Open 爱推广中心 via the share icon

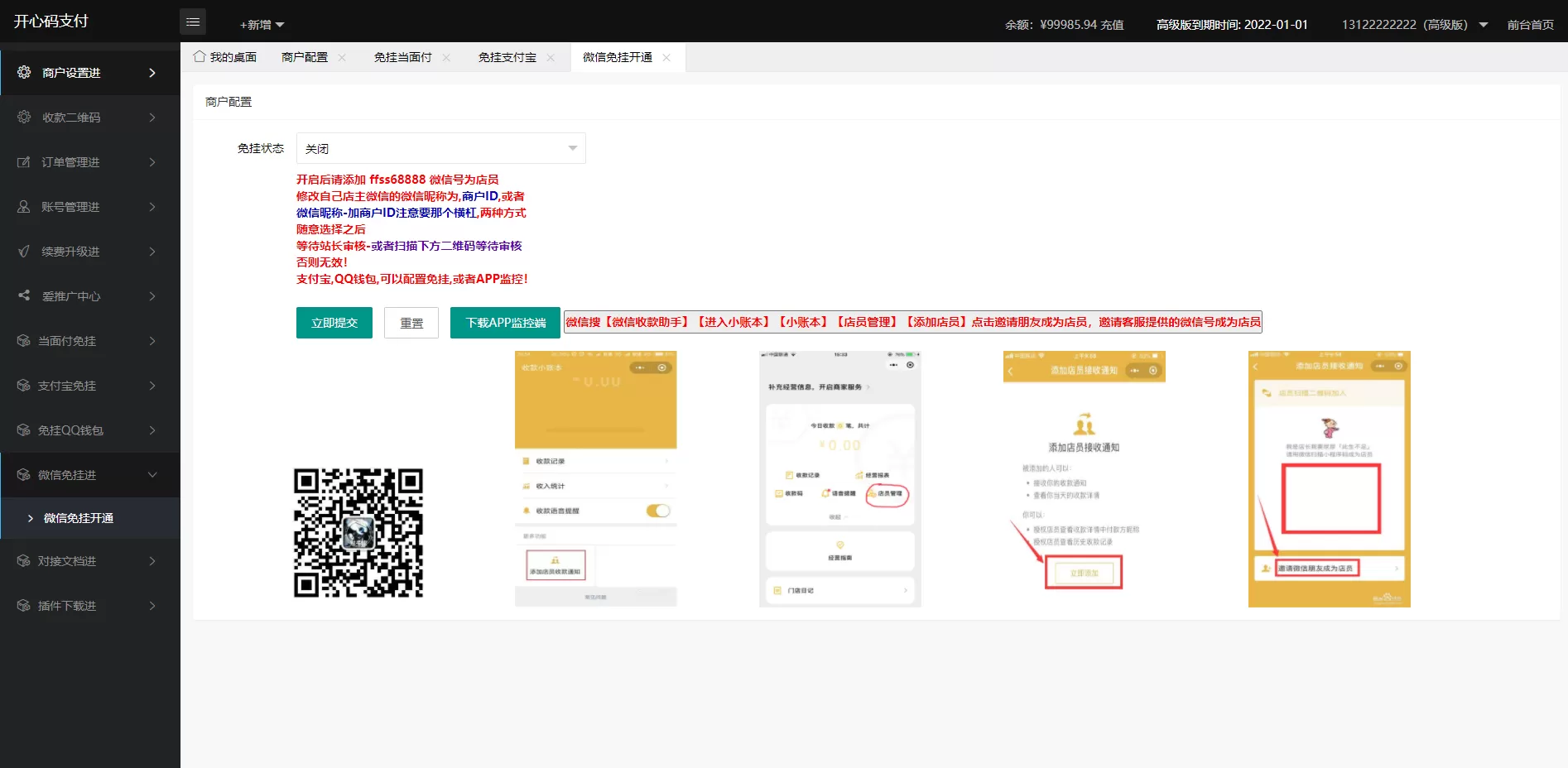click(24, 296)
